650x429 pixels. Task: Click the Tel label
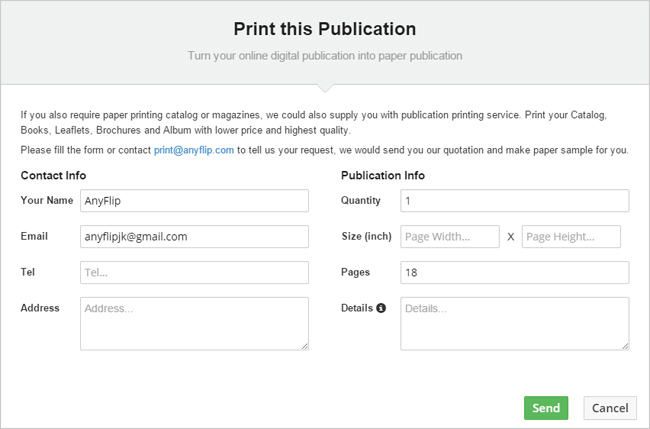coord(27,272)
